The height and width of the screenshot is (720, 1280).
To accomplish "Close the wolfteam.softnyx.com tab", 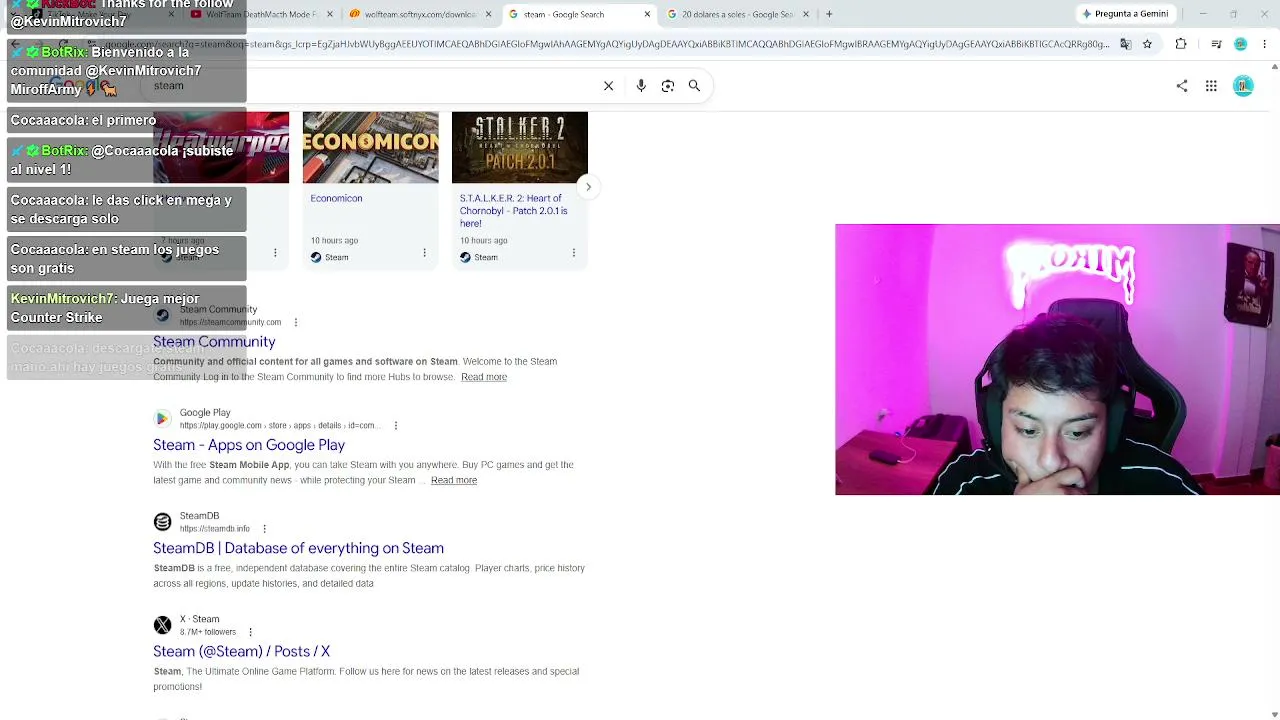I will (488, 14).
